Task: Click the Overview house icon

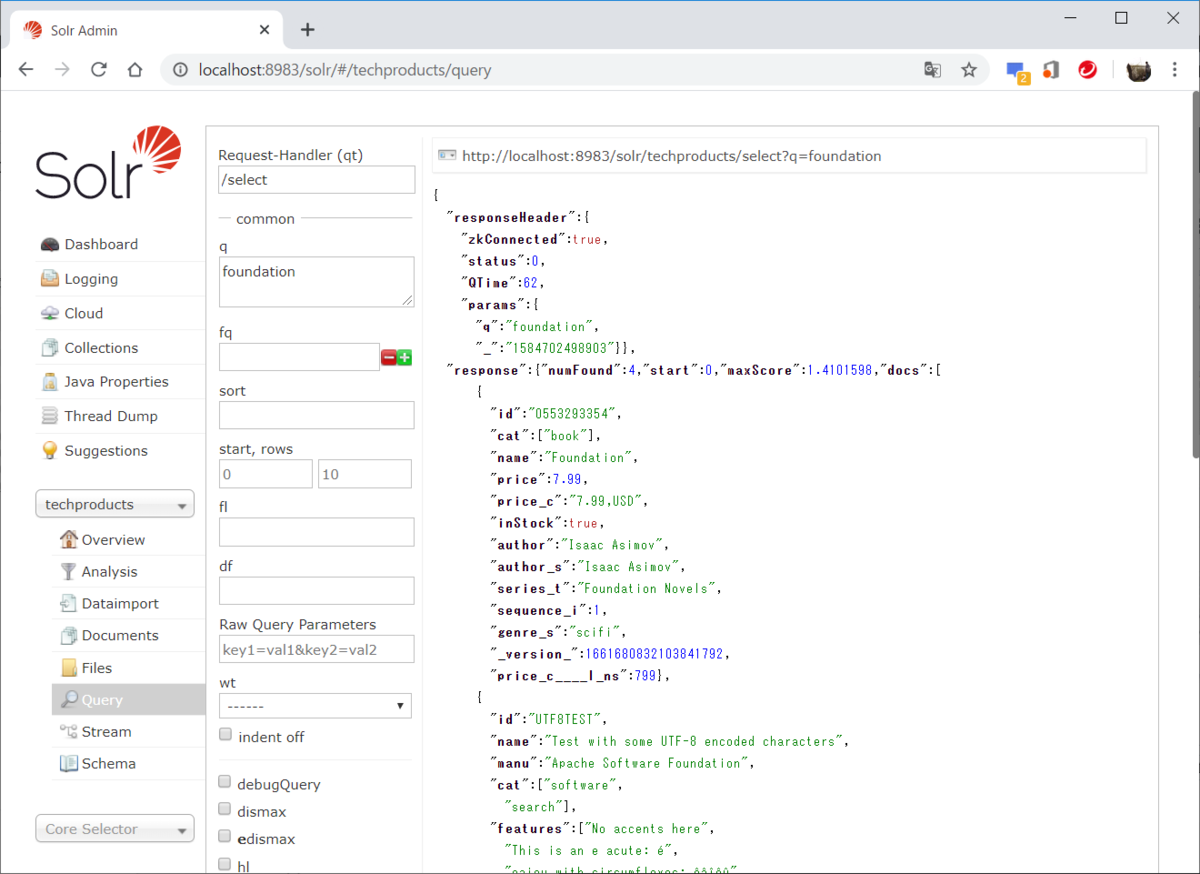Action: click(69, 539)
